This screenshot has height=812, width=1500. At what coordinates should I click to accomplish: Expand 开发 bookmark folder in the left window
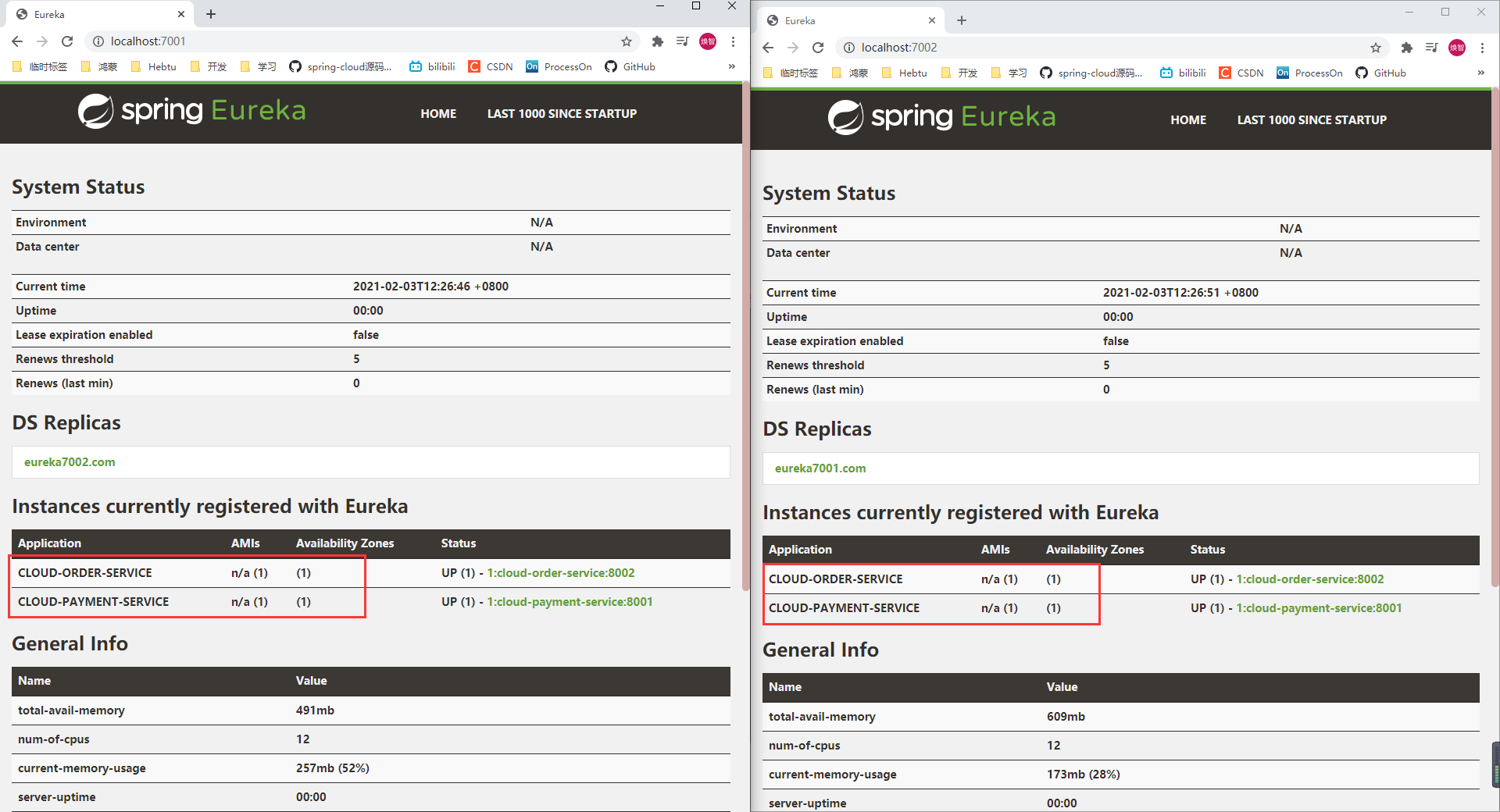click(209, 66)
